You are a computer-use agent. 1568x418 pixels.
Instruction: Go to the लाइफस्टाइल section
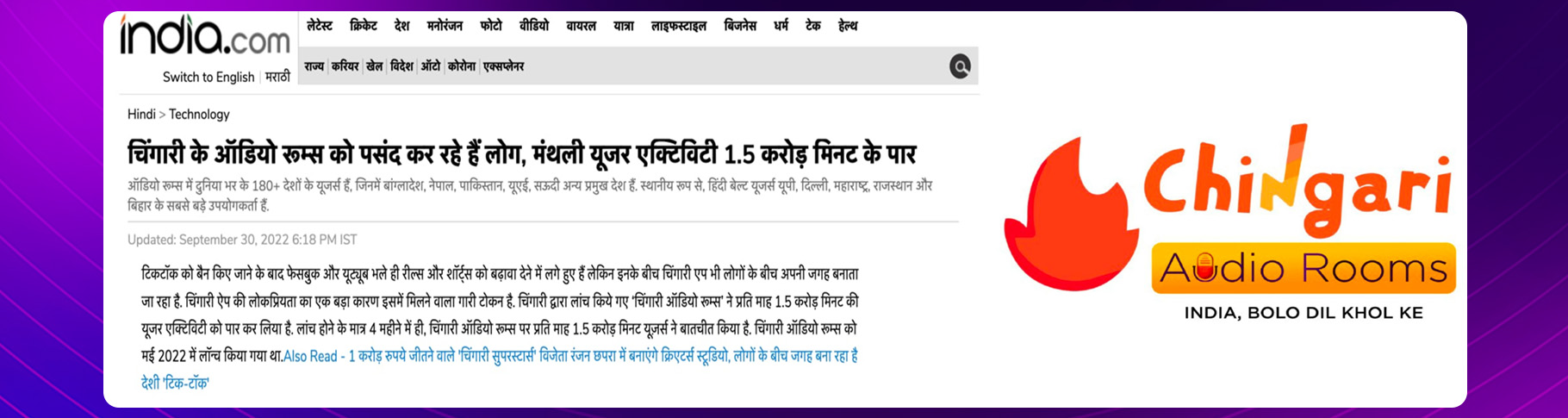[679, 26]
